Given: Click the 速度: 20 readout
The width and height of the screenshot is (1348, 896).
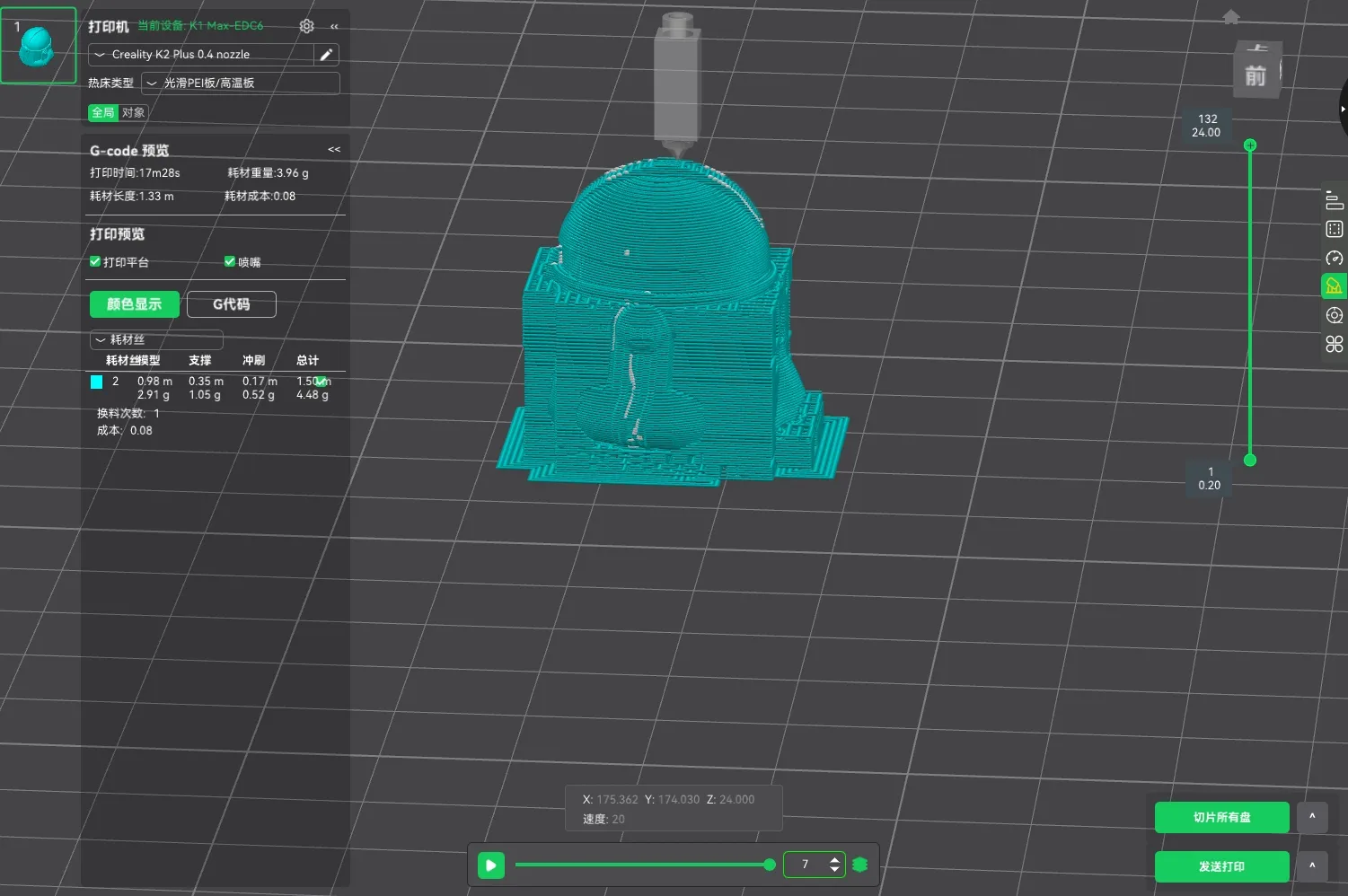Looking at the screenshot, I should pyautogui.click(x=604, y=820).
